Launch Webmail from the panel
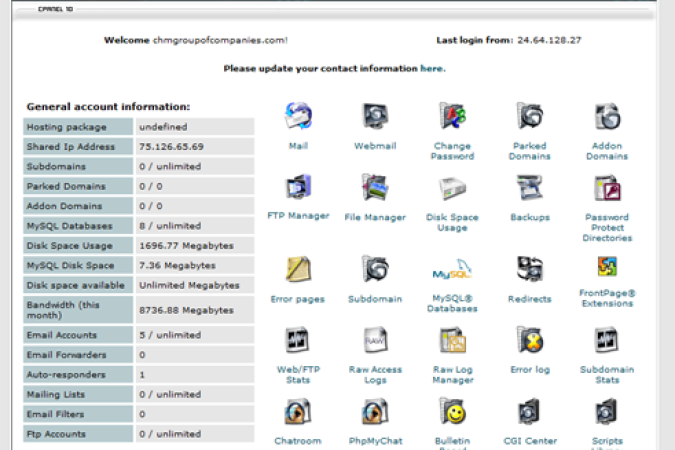 pos(375,118)
